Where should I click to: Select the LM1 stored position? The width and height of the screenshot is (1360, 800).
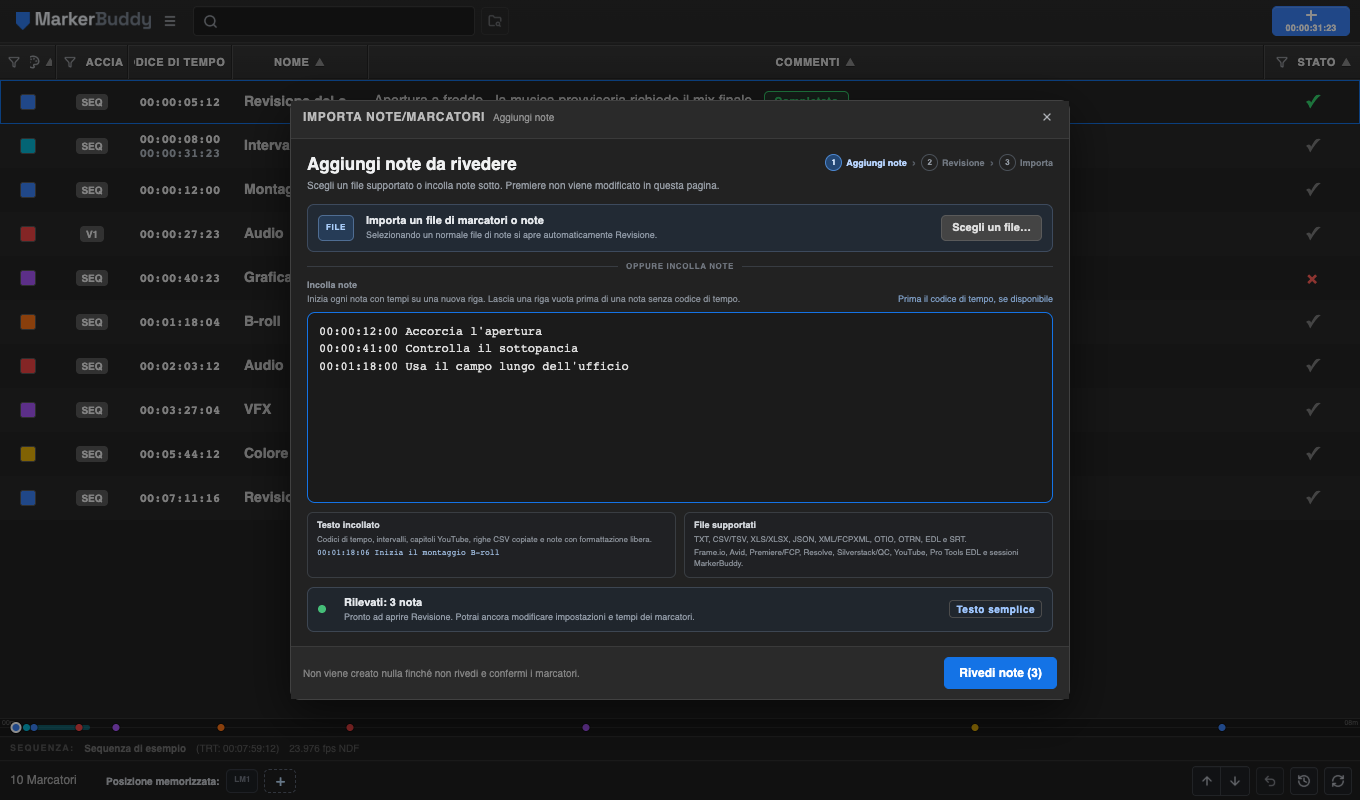click(241, 780)
